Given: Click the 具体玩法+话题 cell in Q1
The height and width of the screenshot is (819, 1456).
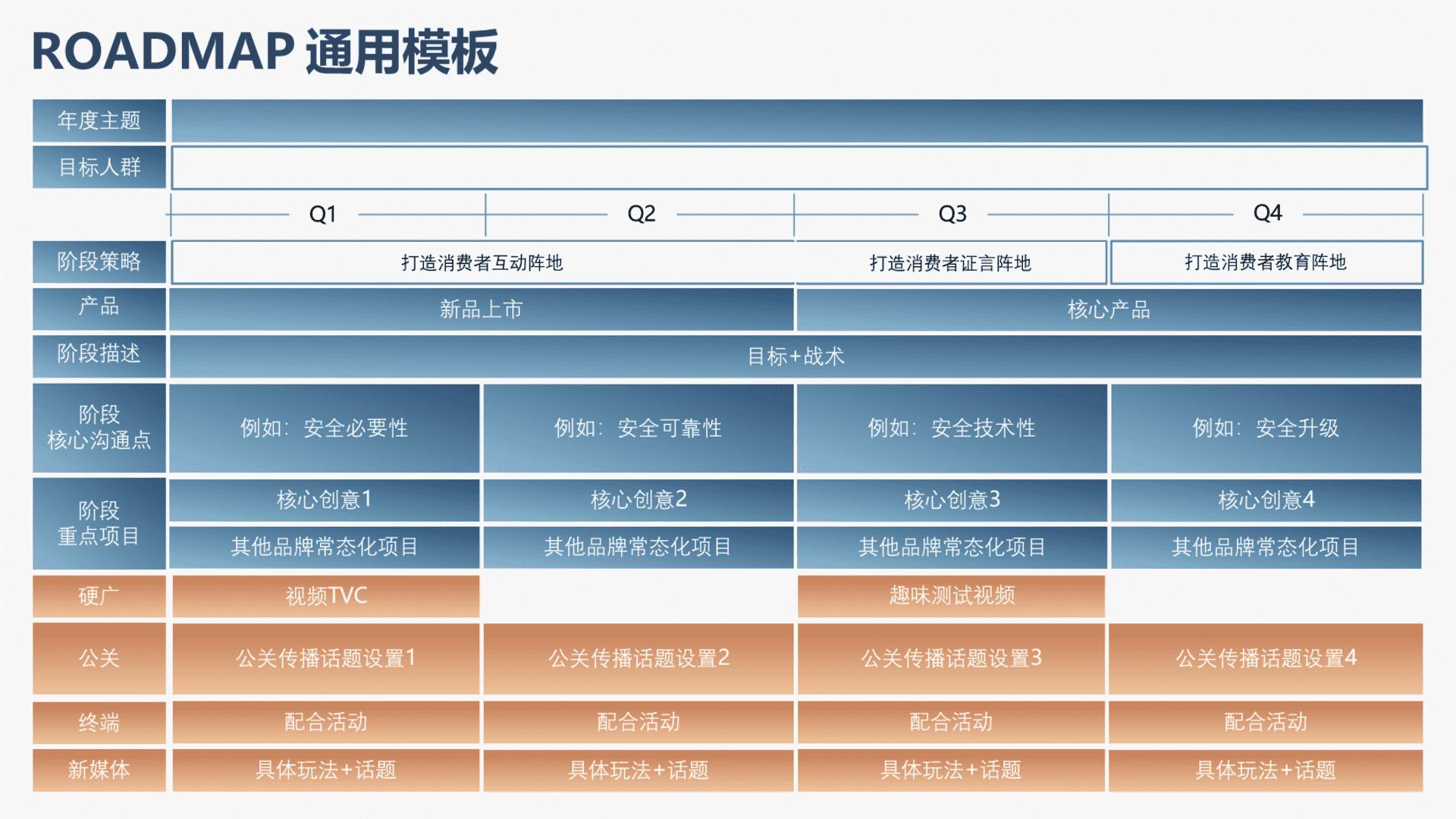Looking at the screenshot, I should click(325, 770).
